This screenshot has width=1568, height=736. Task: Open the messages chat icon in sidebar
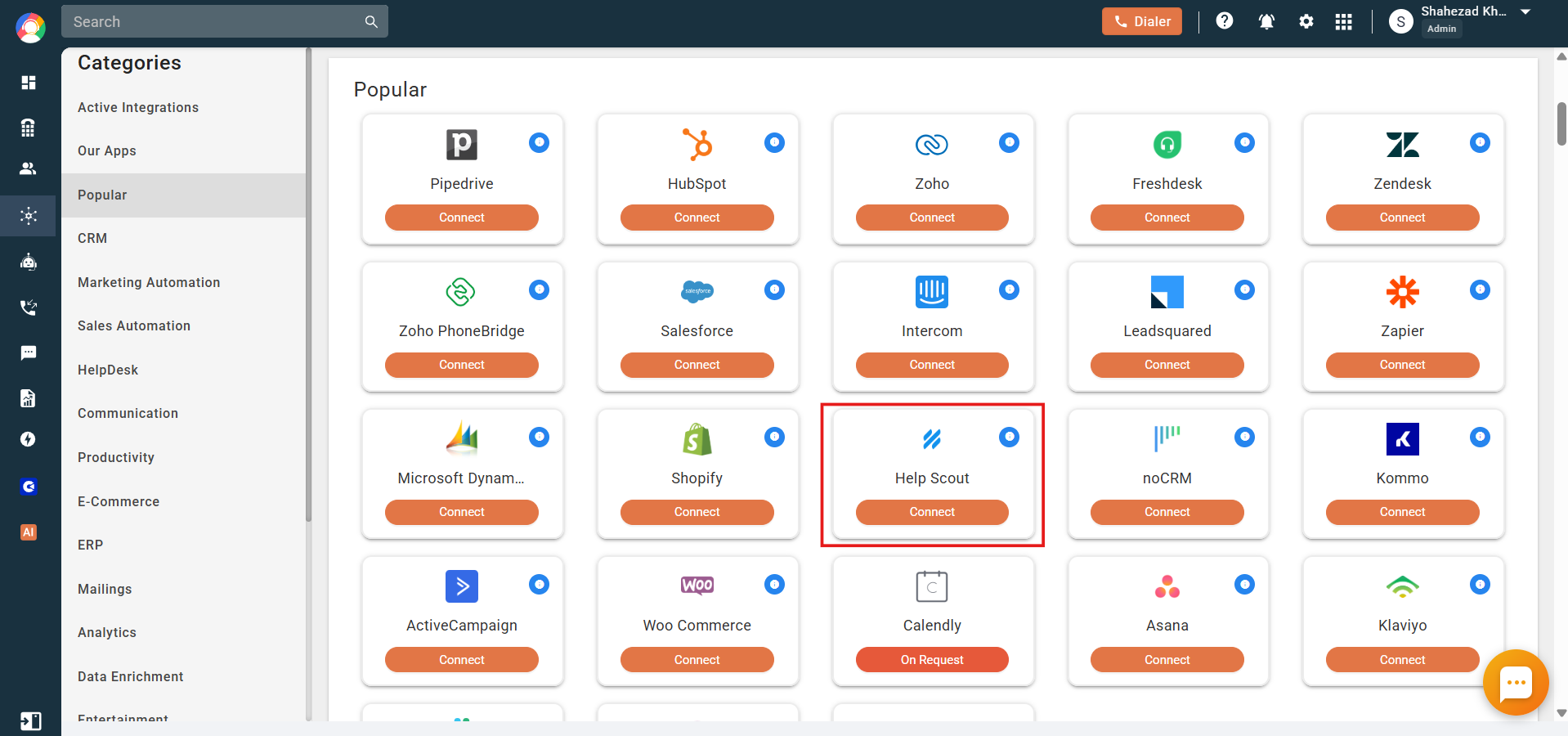29,353
